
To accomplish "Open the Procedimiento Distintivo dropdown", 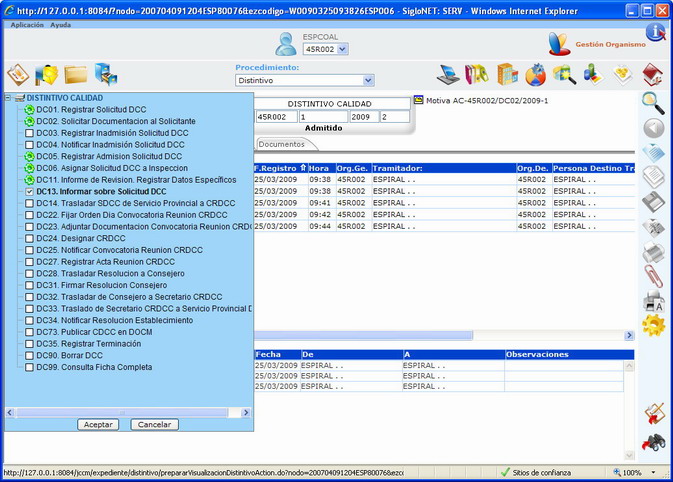I will 368,80.
